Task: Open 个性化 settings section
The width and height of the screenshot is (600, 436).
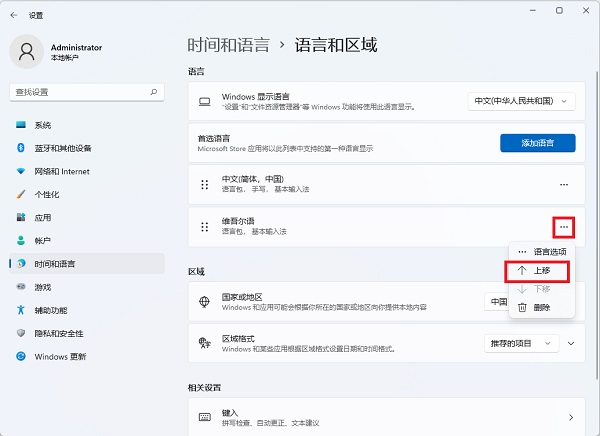Action: [47, 194]
